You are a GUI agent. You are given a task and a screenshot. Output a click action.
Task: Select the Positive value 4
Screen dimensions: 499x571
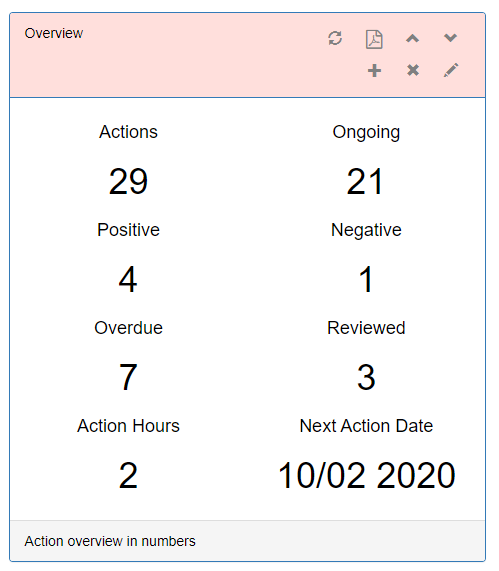coord(128,279)
